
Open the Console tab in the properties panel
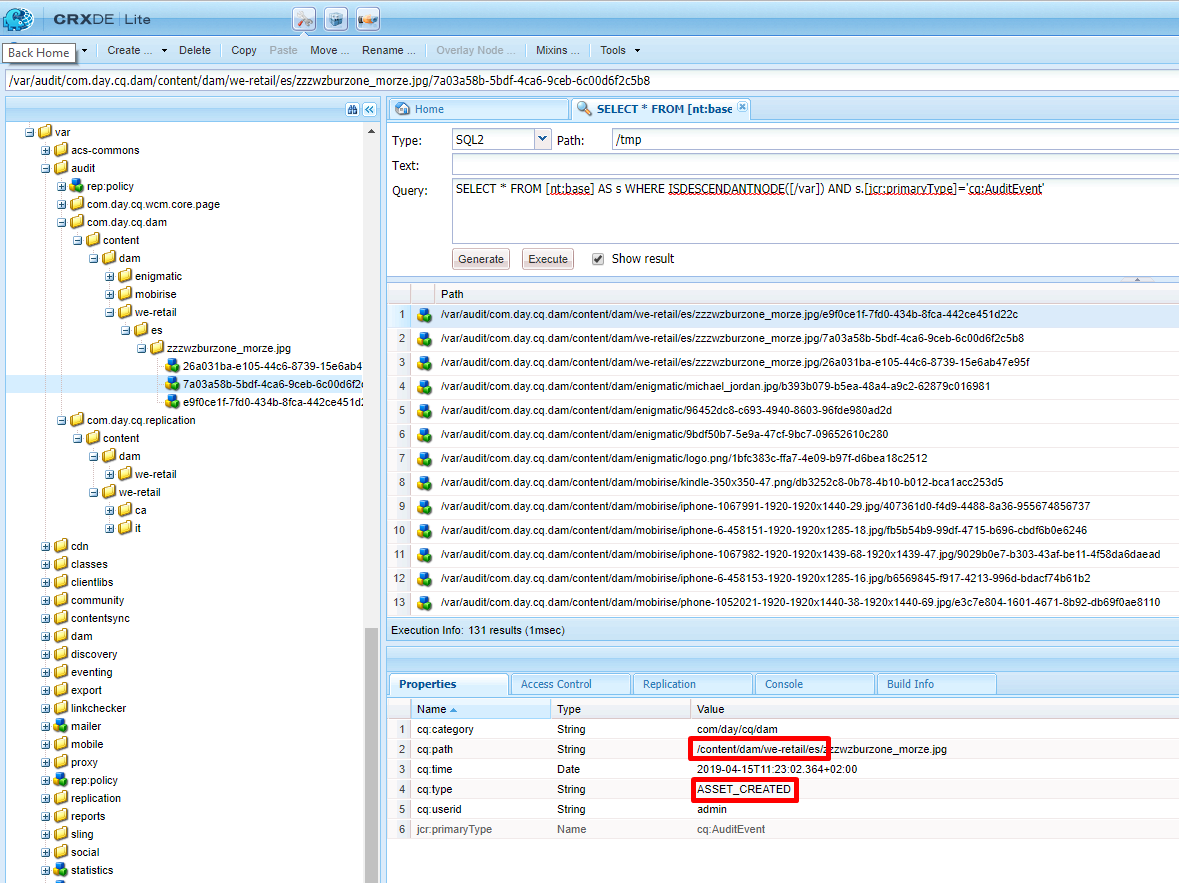click(814, 684)
